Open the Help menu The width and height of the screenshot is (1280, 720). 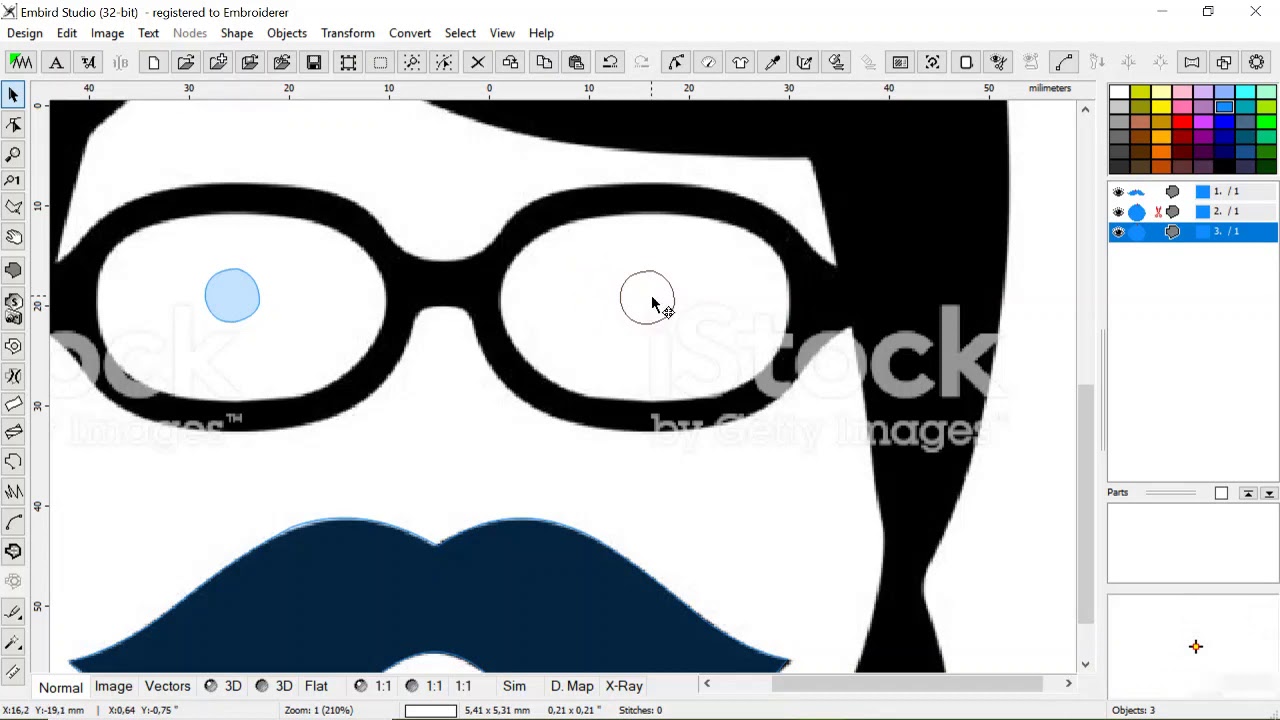pyautogui.click(x=541, y=33)
